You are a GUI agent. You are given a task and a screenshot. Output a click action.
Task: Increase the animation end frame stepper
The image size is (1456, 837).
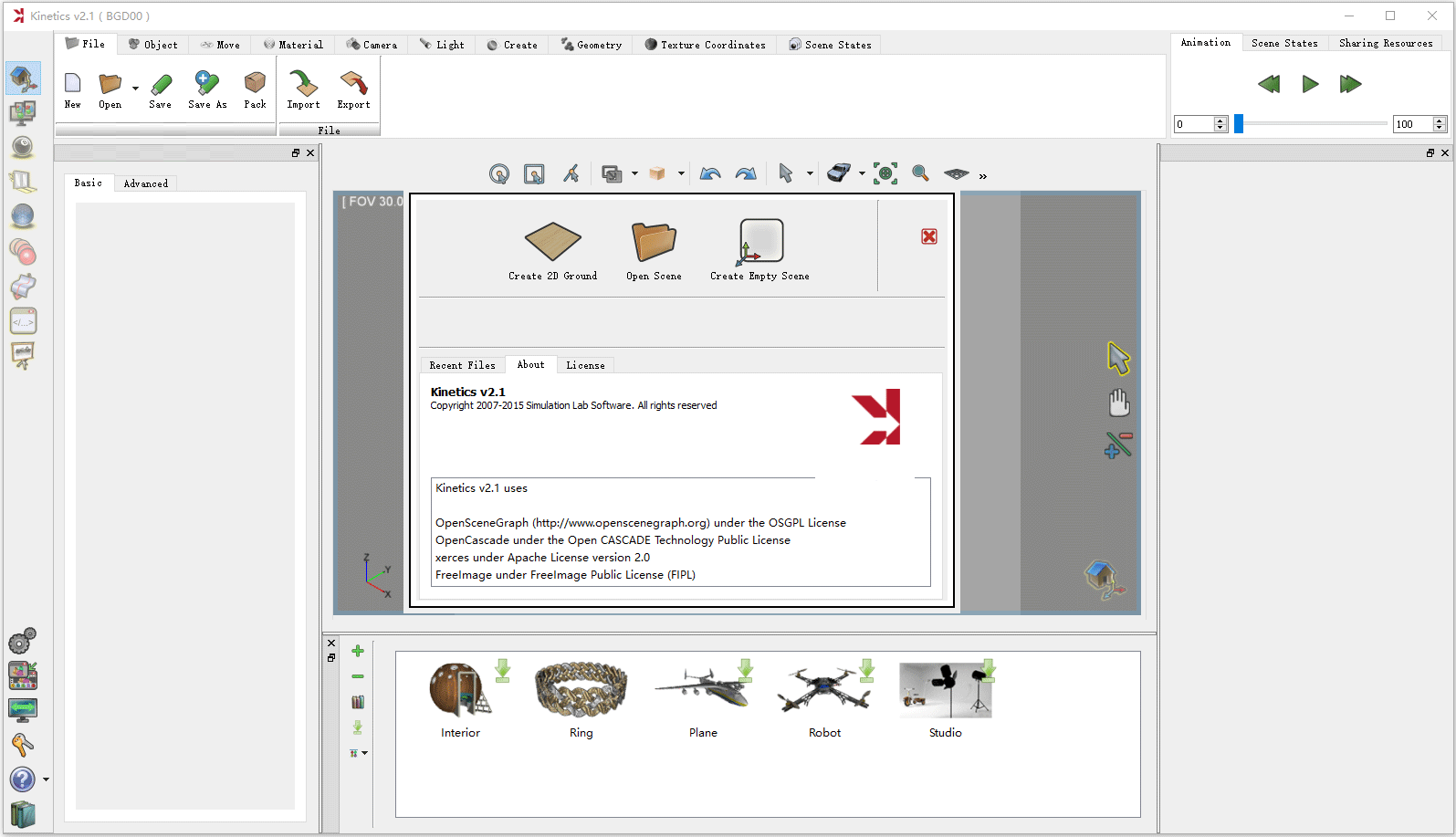(x=1440, y=120)
